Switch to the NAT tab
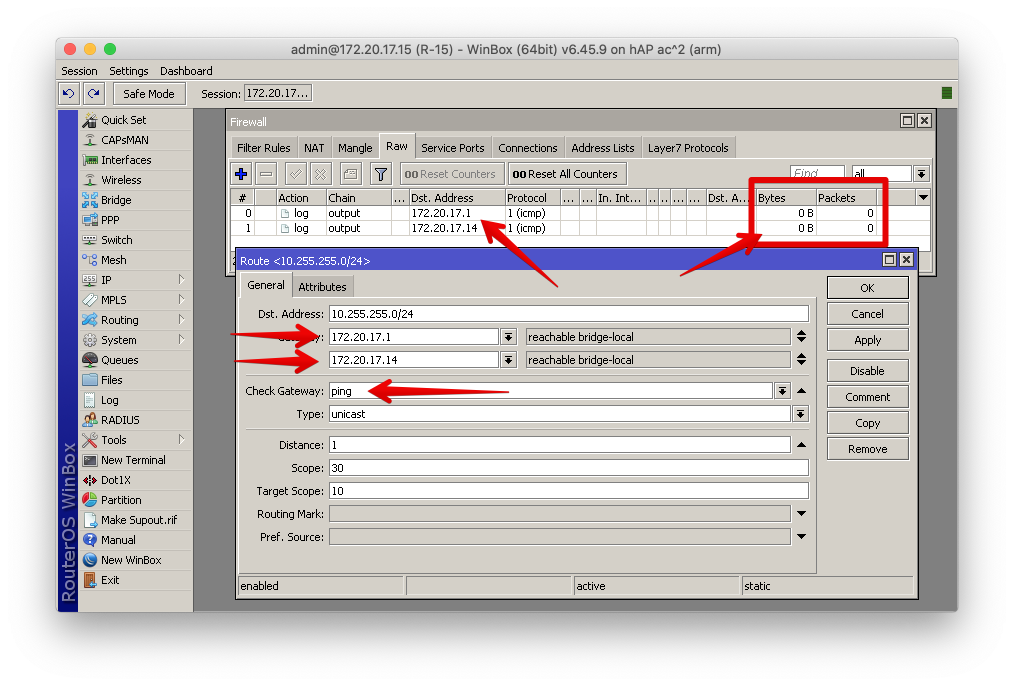Screen dimensions: 1014x686 tap(314, 148)
